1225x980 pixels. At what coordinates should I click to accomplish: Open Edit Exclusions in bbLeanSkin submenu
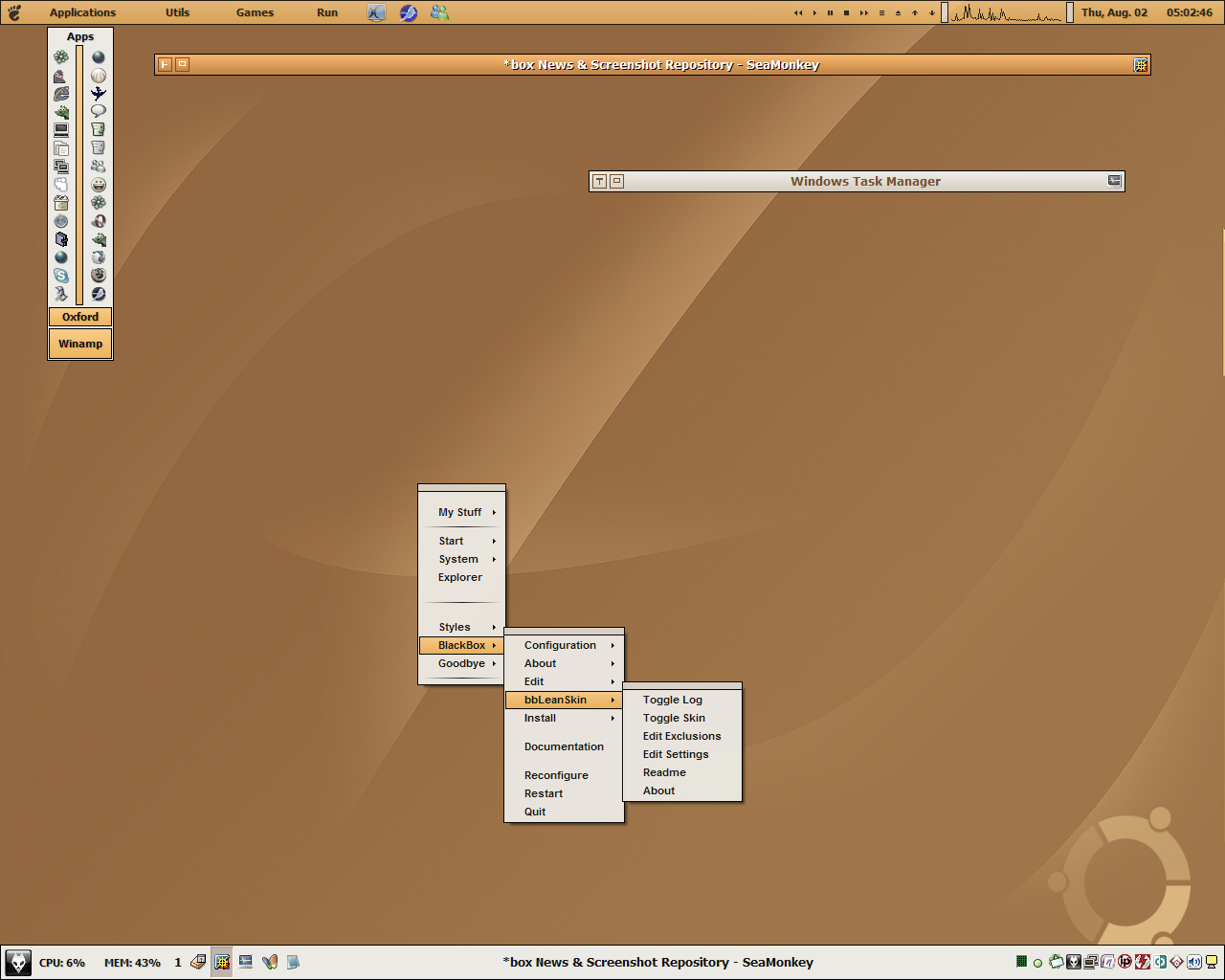click(x=682, y=736)
